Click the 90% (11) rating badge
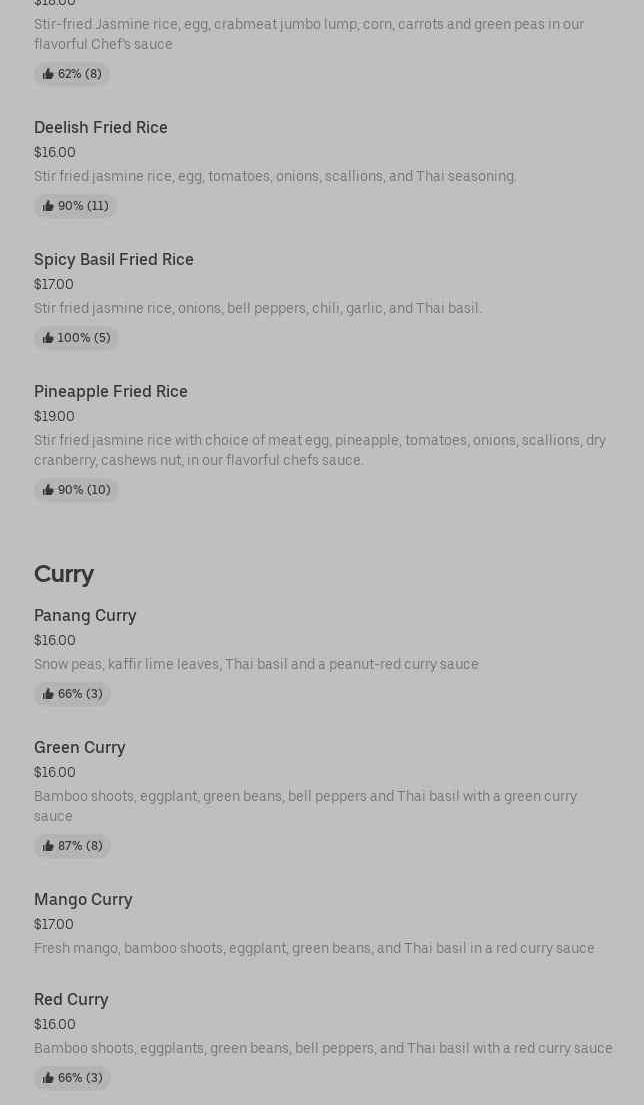The image size is (644, 1105). pyautogui.click(x=76, y=206)
